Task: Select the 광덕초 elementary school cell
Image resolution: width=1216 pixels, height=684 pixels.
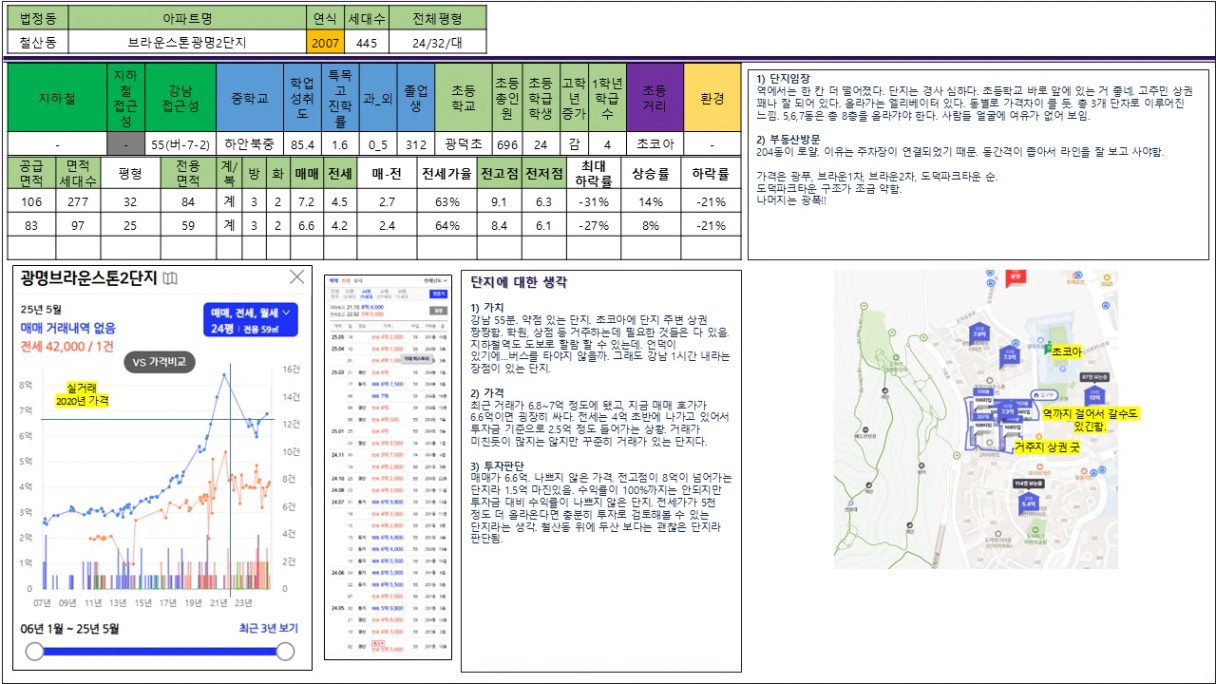Action: tap(464, 144)
